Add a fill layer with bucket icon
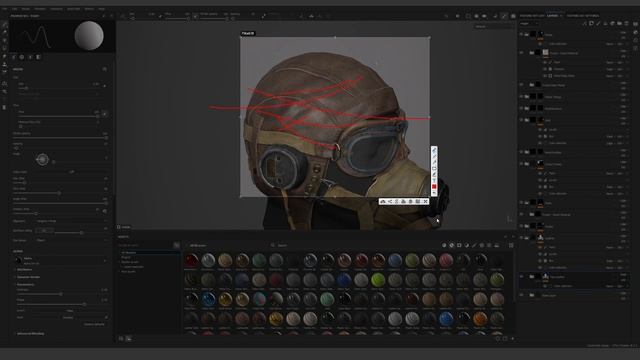This screenshot has width=640, height=360. 605,24
